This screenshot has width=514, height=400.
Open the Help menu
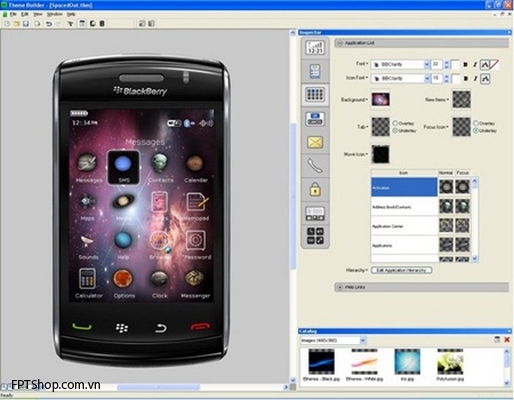71,14
